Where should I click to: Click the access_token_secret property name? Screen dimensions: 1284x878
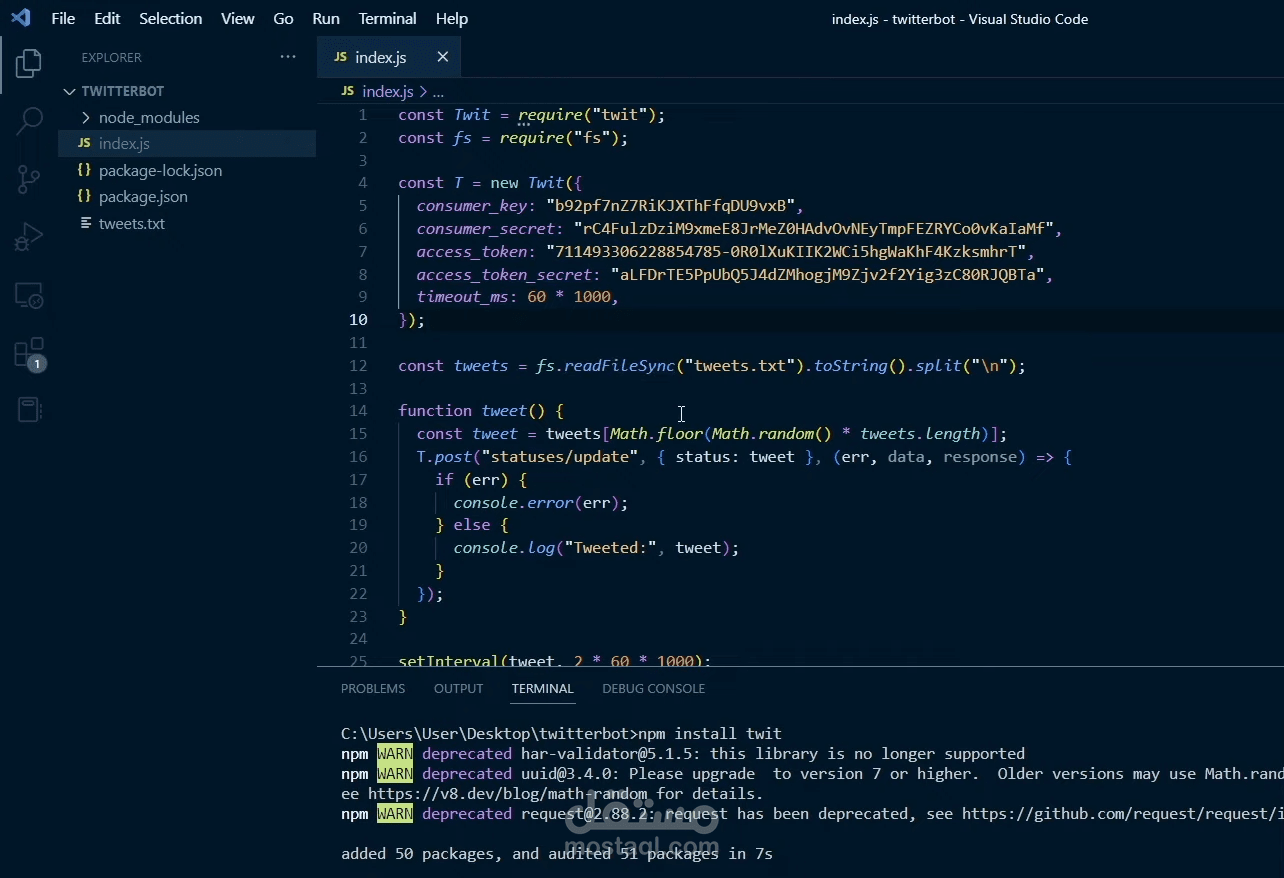click(x=505, y=274)
